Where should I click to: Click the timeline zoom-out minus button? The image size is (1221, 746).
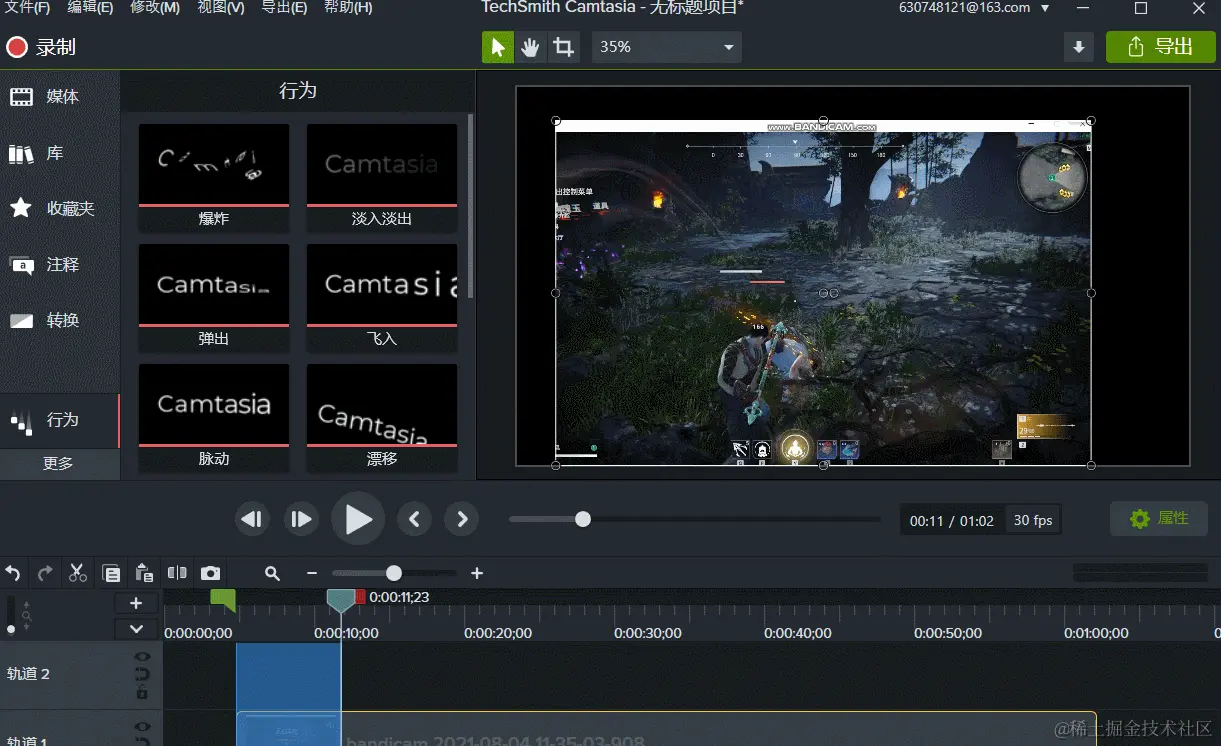tap(312, 573)
